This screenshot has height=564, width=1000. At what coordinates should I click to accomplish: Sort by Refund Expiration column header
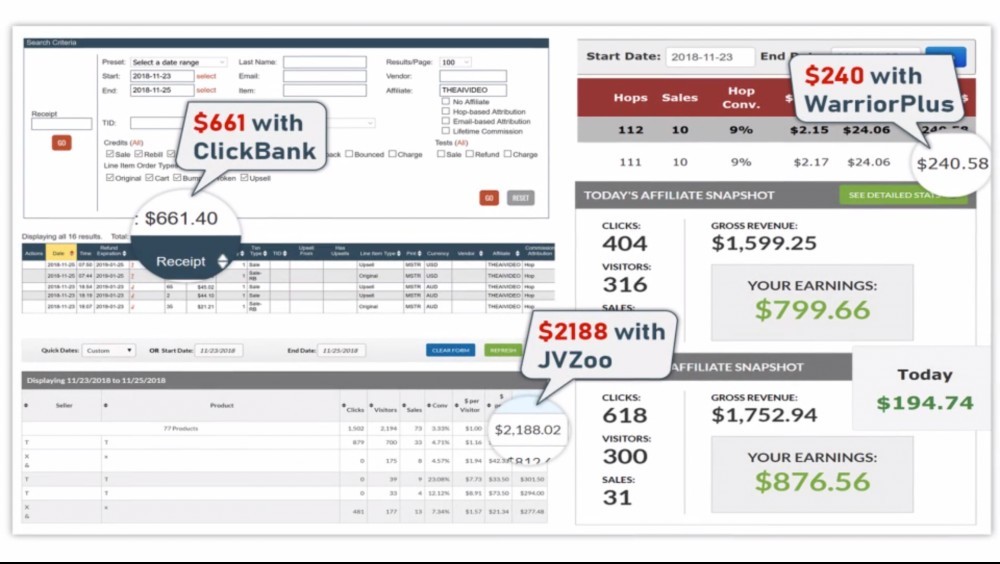[x=110, y=251]
